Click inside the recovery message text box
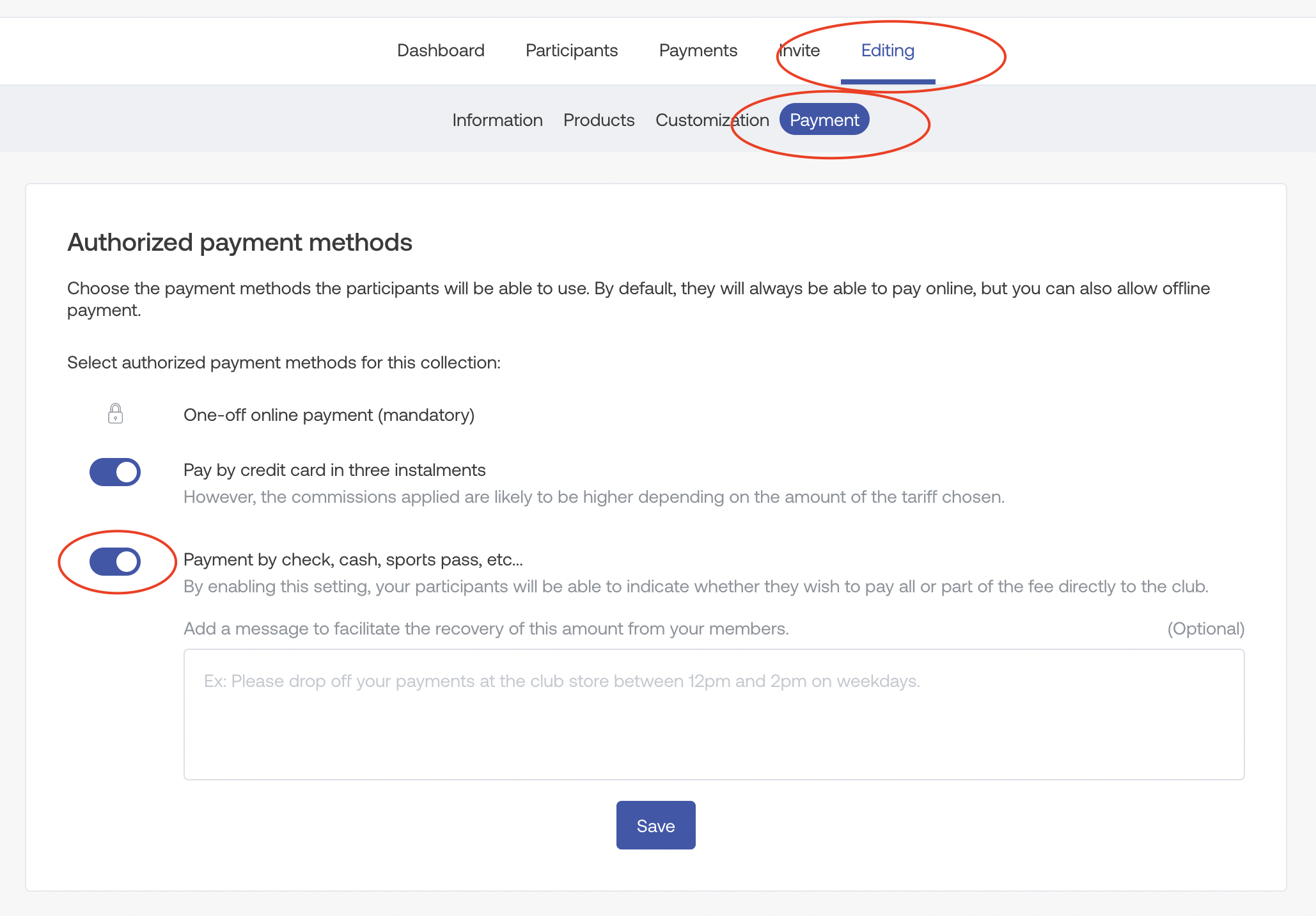Image resolution: width=1316 pixels, height=916 pixels. tap(714, 715)
